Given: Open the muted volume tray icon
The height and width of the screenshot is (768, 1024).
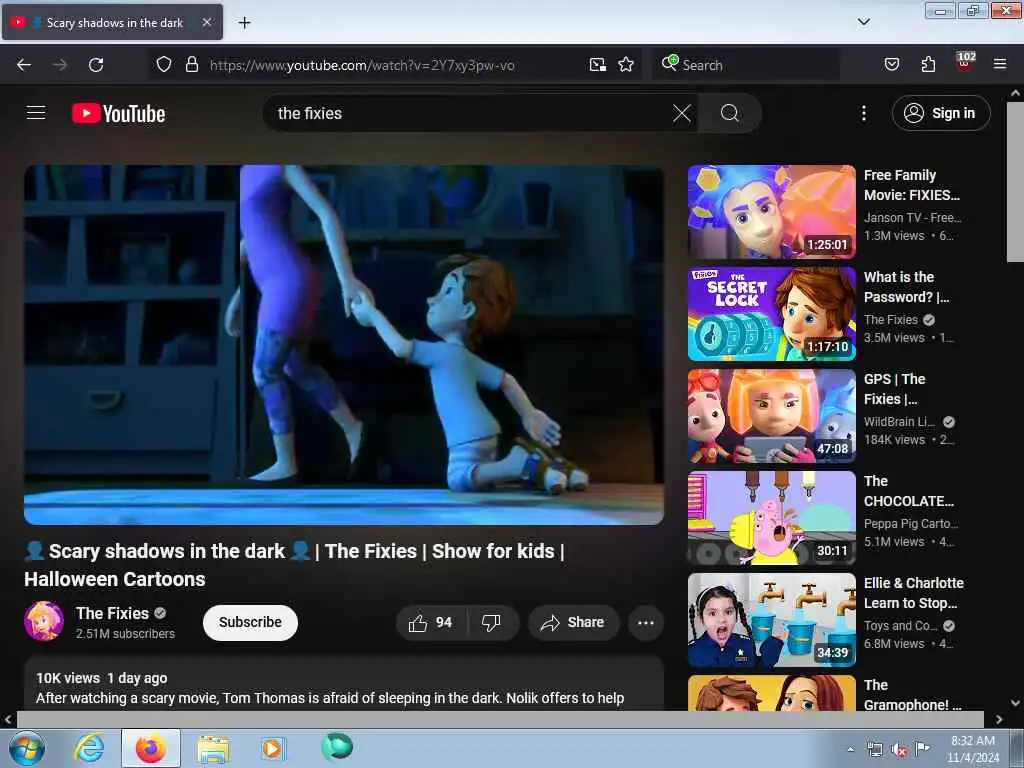Looking at the screenshot, I should coord(899,750).
